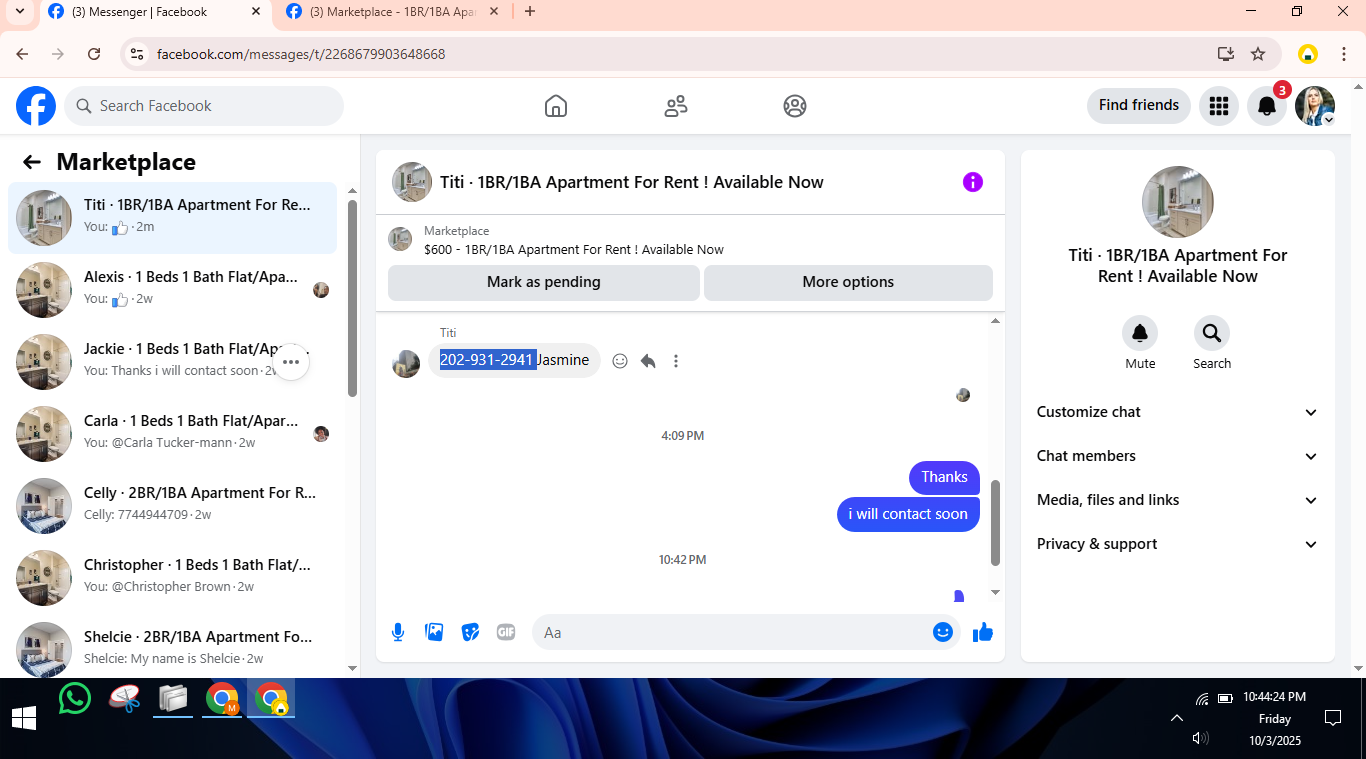Screen dimensions: 1366x759
Task: Bookmark this page with the star icon
Action: (x=1258, y=54)
